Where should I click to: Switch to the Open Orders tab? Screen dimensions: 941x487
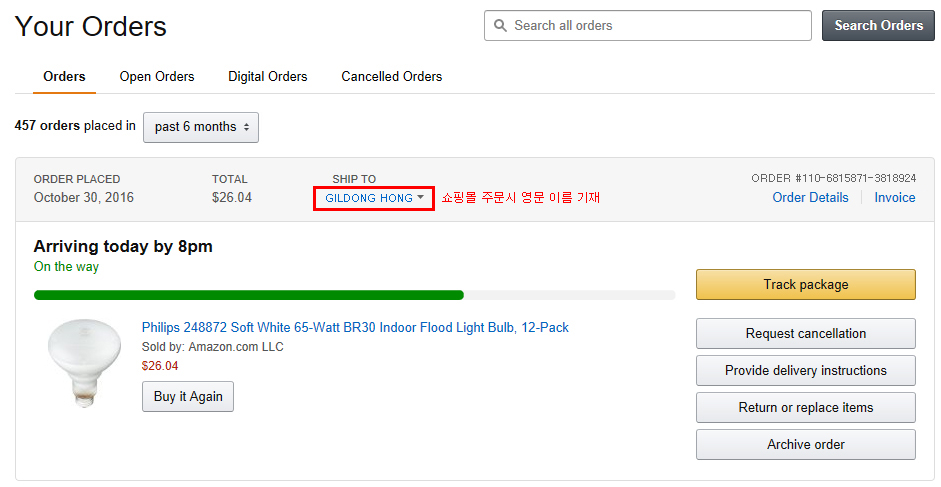coord(157,77)
